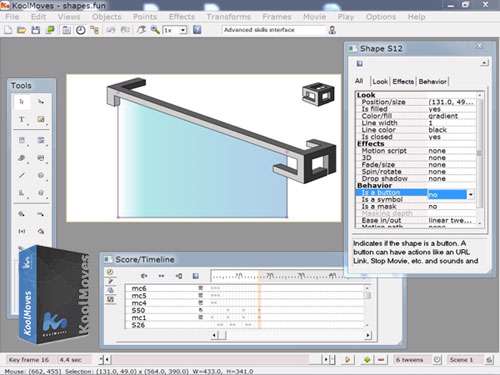The width and height of the screenshot is (500, 375).
Task: Click the frame slider bar at bottom
Action: tap(217, 360)
